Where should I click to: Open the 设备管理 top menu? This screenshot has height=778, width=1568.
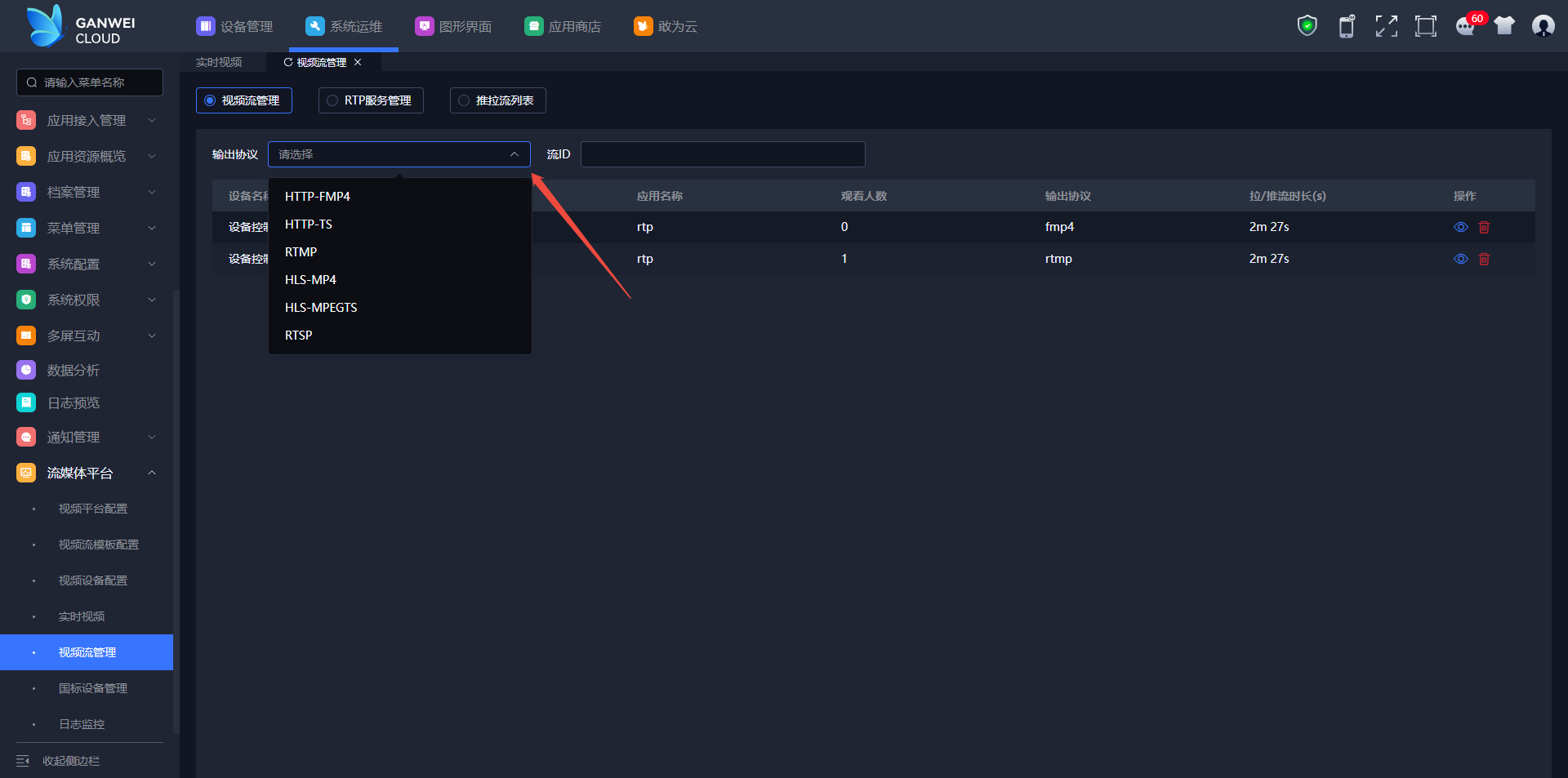pyautogui.click(x=234, y=26)
